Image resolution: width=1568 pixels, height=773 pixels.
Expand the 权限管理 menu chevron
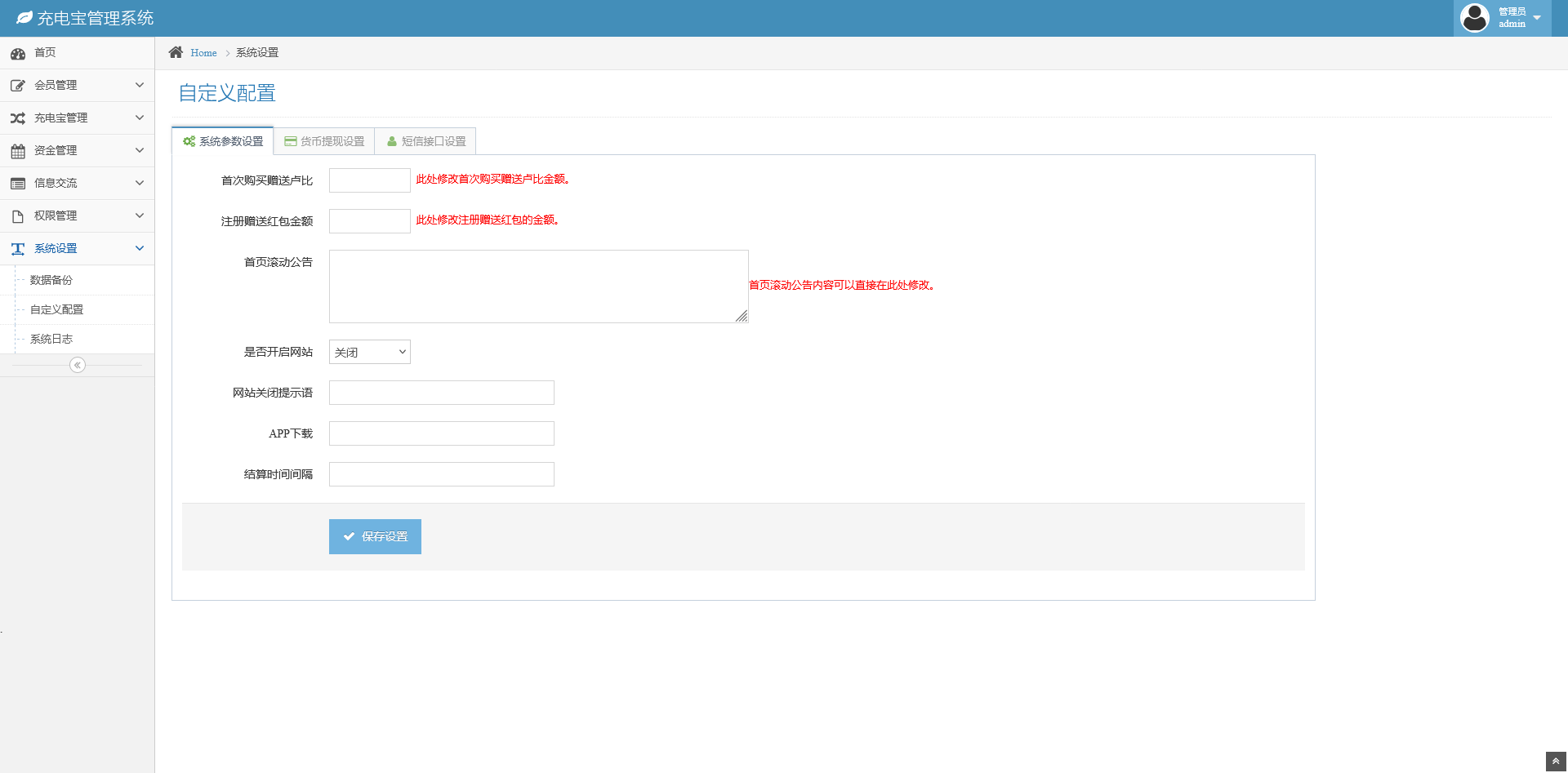tap(140, 215)
